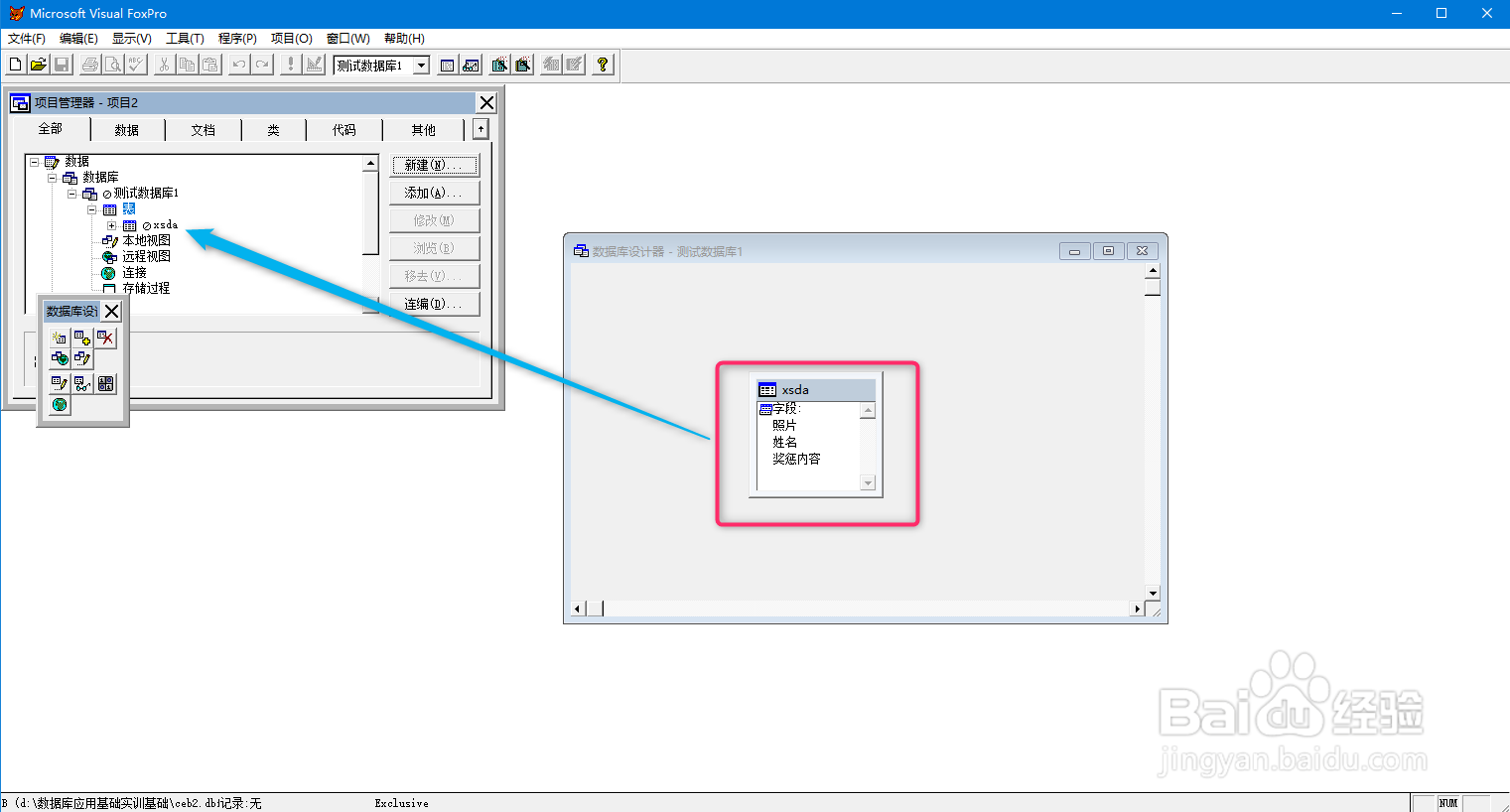
Task: Click the 添加(A)... button
Action: (x=434, y=193)
